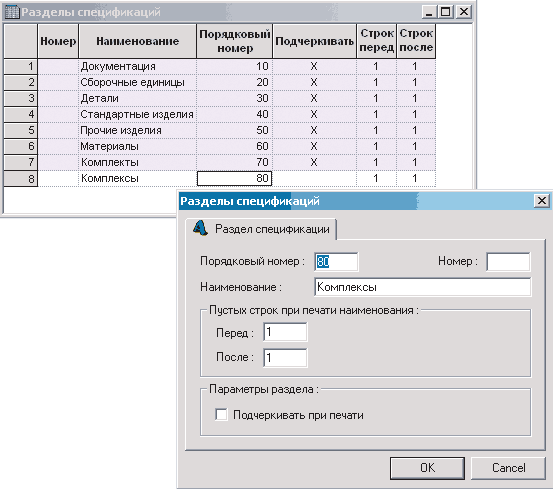Click the Комплекты cell

click(x=137, y=162)
